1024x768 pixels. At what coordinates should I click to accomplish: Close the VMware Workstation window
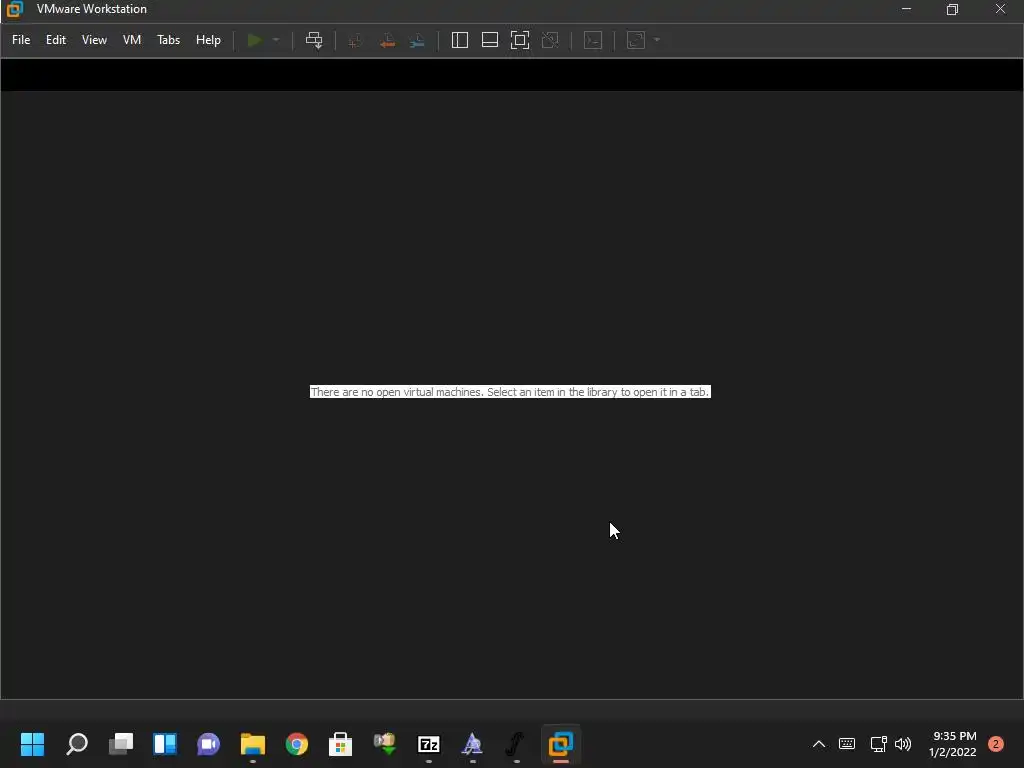1000,9
